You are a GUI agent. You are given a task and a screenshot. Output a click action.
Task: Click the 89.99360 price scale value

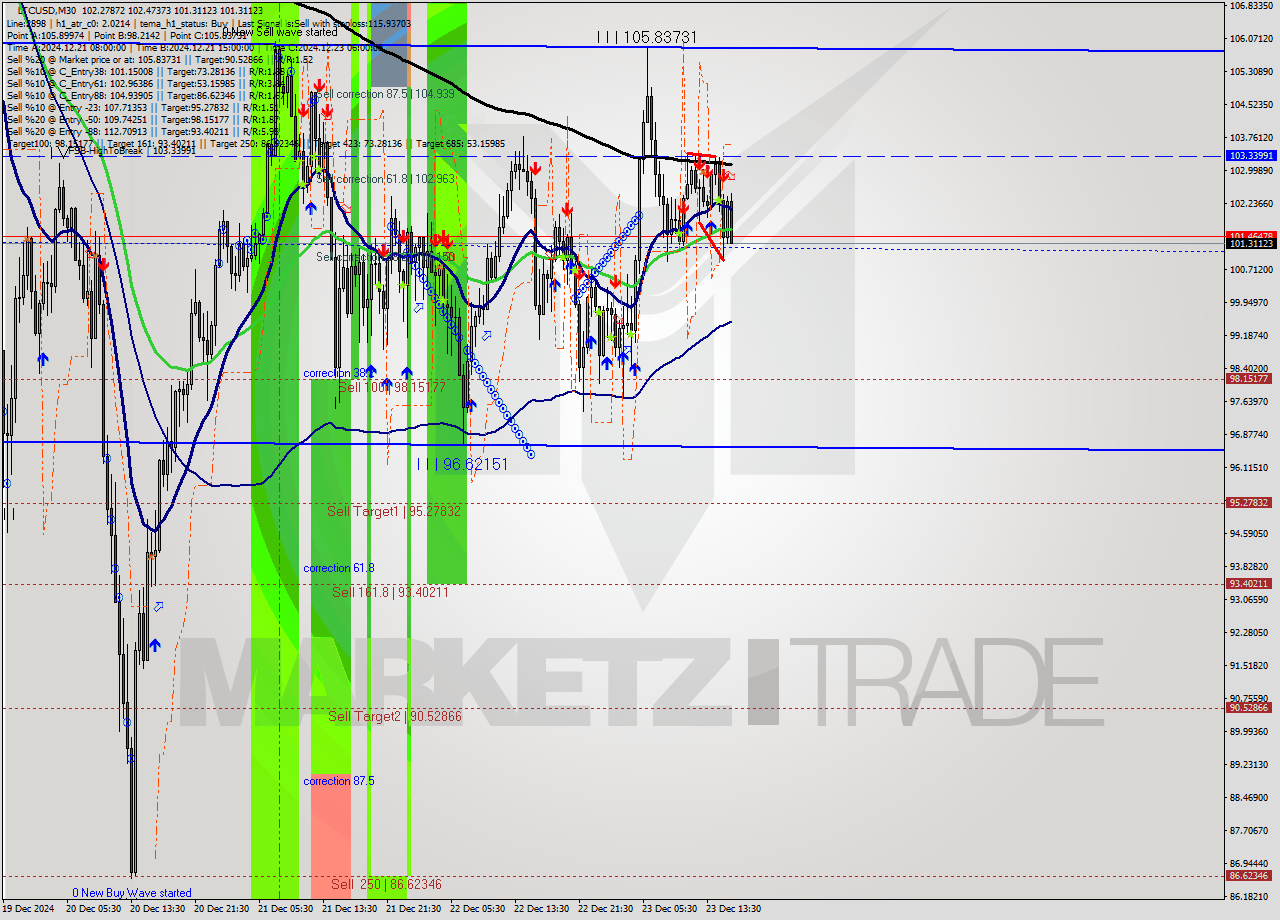pos(1251,732)
